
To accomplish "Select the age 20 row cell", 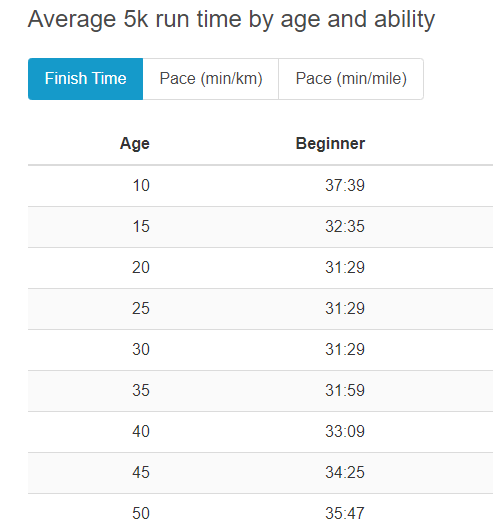I will pyautogui.click(x=141, y=268).
